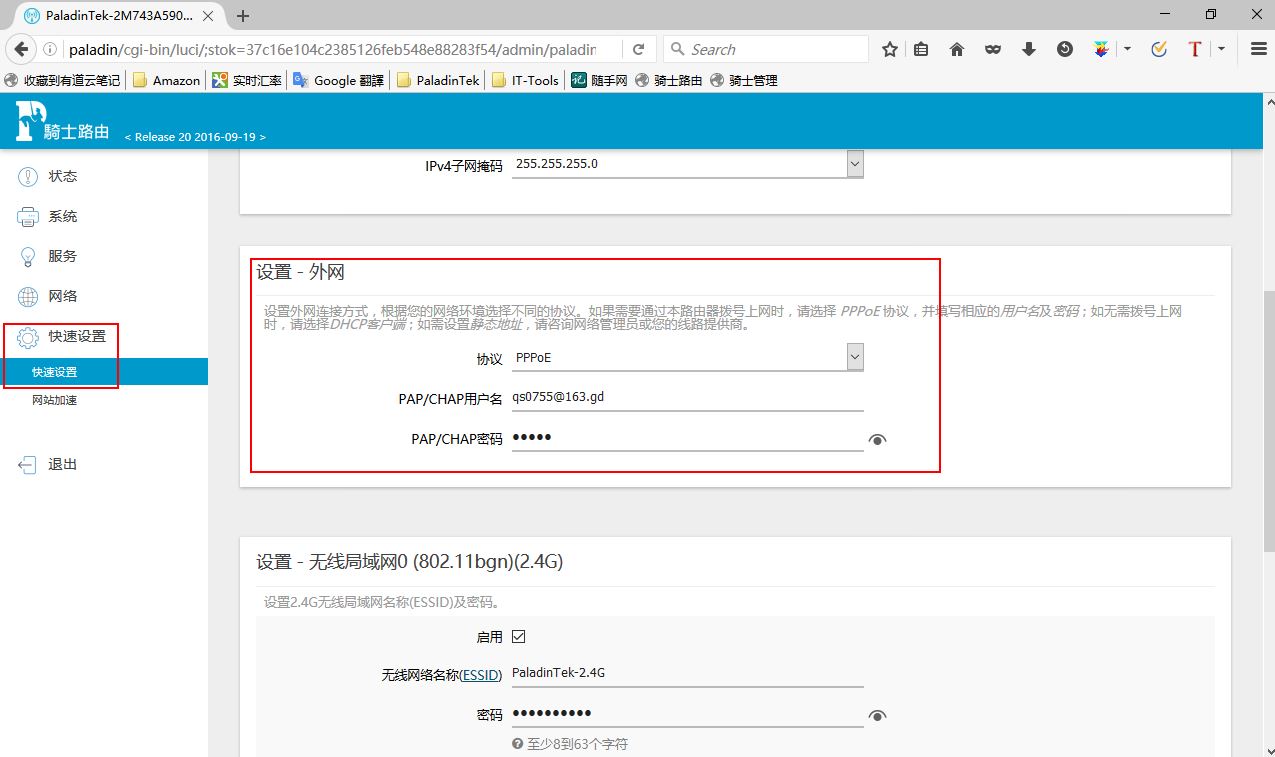This screenshot has width=1275, height=757.
Task: Follow the ESSID link
Action: click(480, 676)
